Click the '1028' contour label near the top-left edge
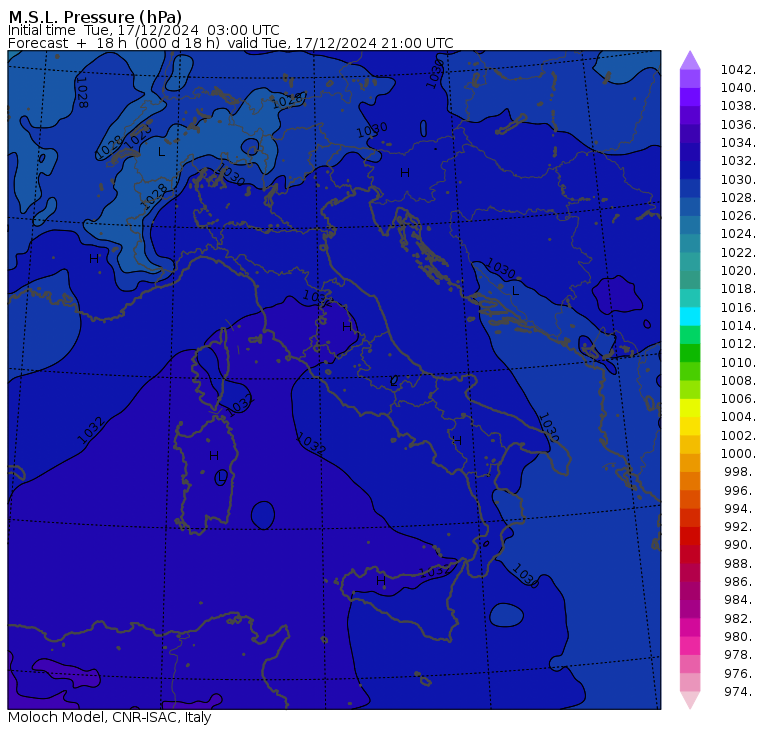 pyautogui.click(x=82, y=92)
